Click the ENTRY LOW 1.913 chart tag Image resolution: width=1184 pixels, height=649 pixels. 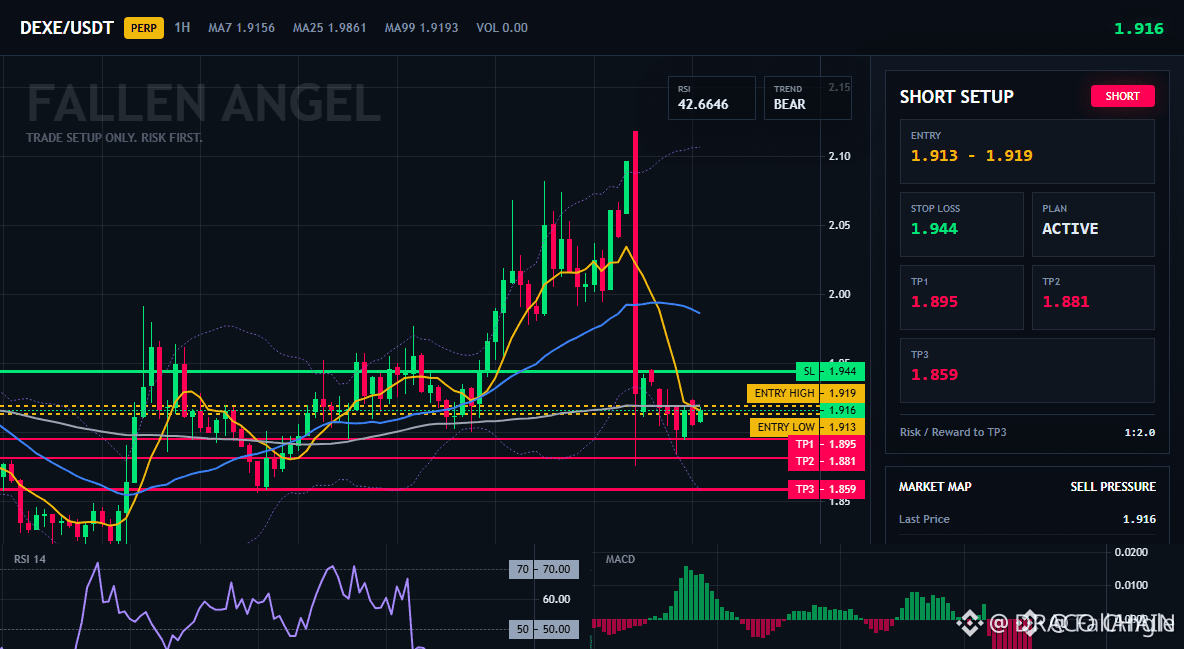point(807,427)
